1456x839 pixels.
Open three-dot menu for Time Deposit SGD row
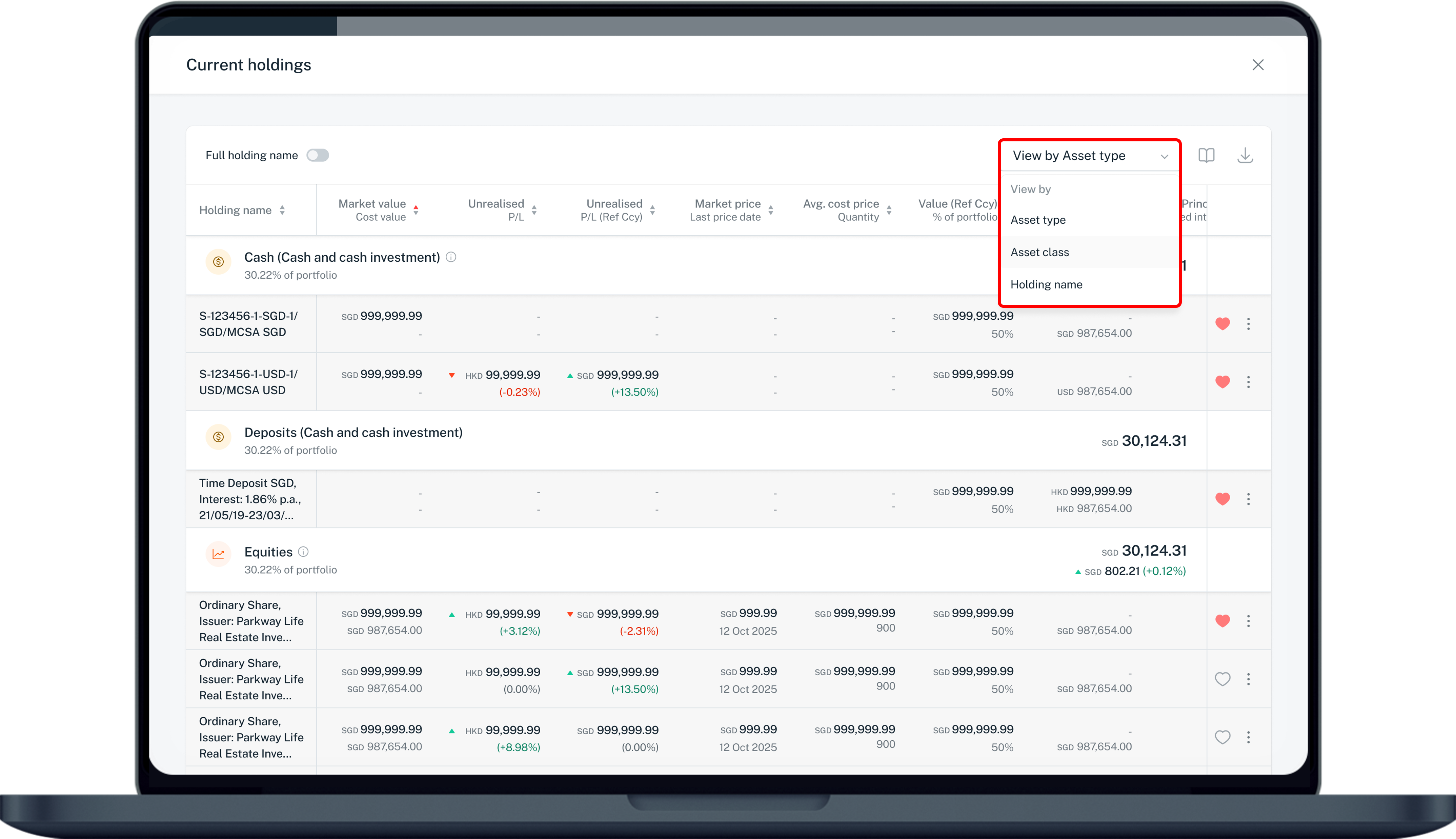(1248, 499)
